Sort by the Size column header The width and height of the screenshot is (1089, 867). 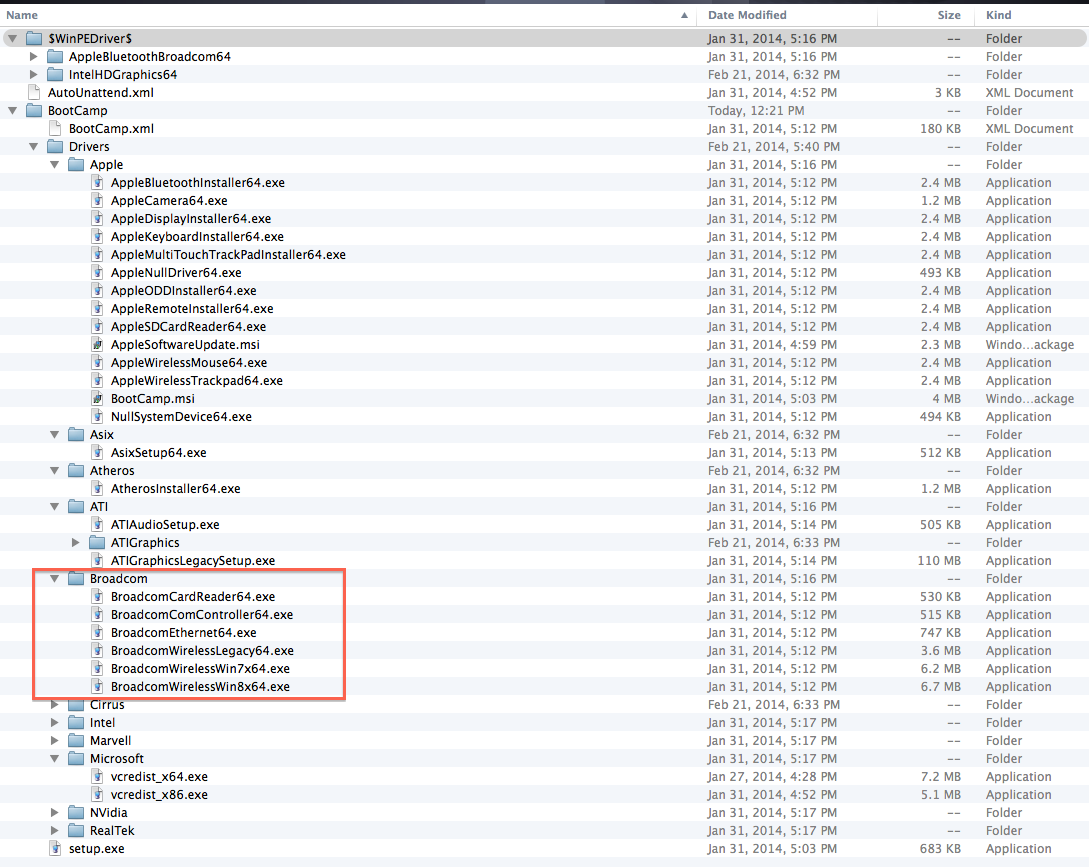[949, 15]
